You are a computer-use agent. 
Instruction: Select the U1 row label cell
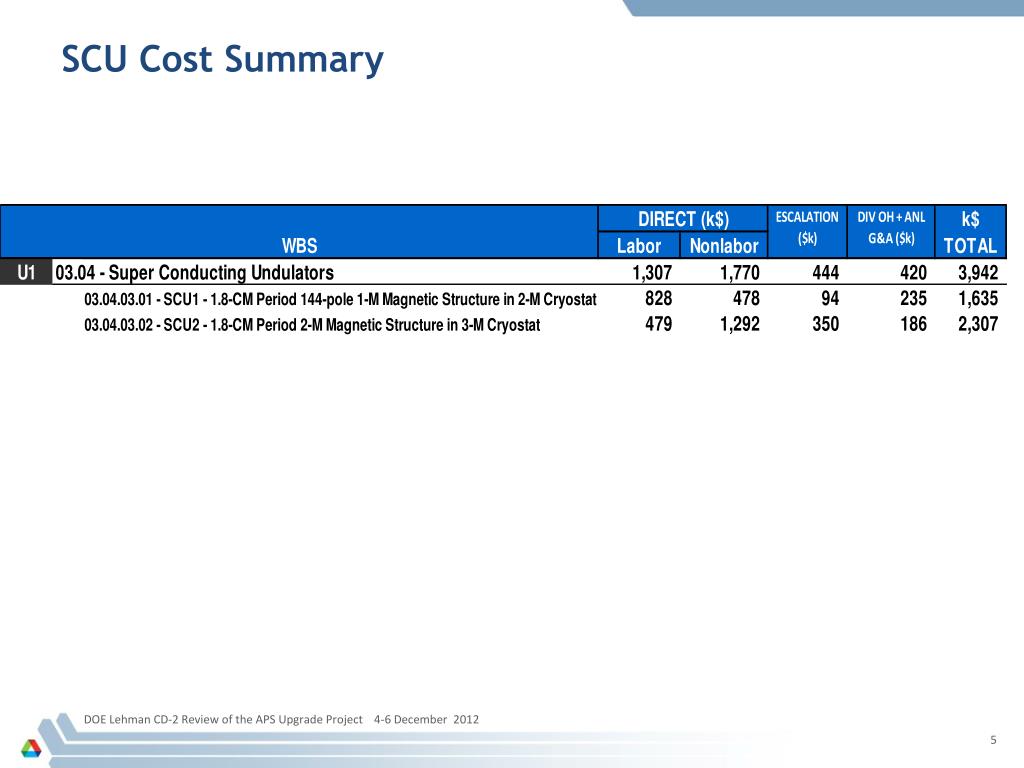[x=26, y=272]
